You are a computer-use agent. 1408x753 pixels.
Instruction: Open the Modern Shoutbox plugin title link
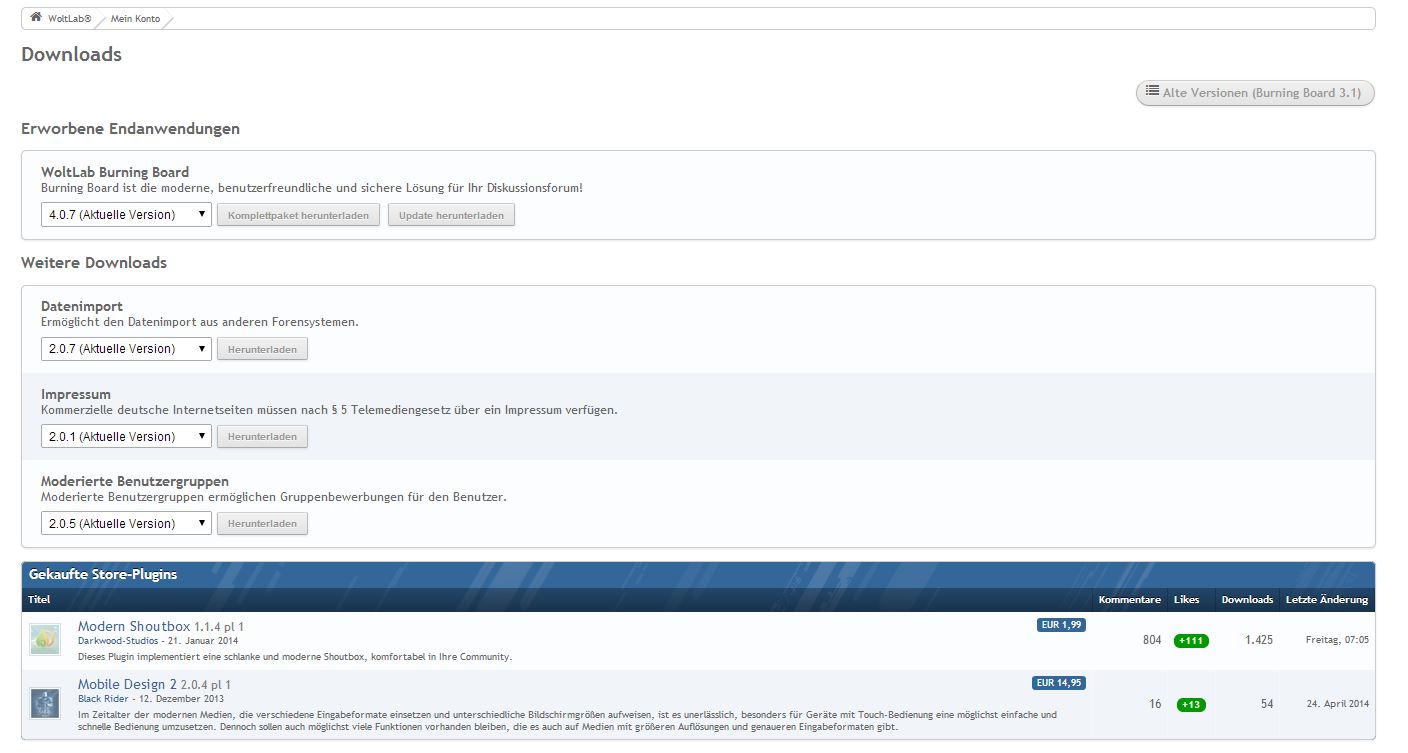(x=134, y=626)
